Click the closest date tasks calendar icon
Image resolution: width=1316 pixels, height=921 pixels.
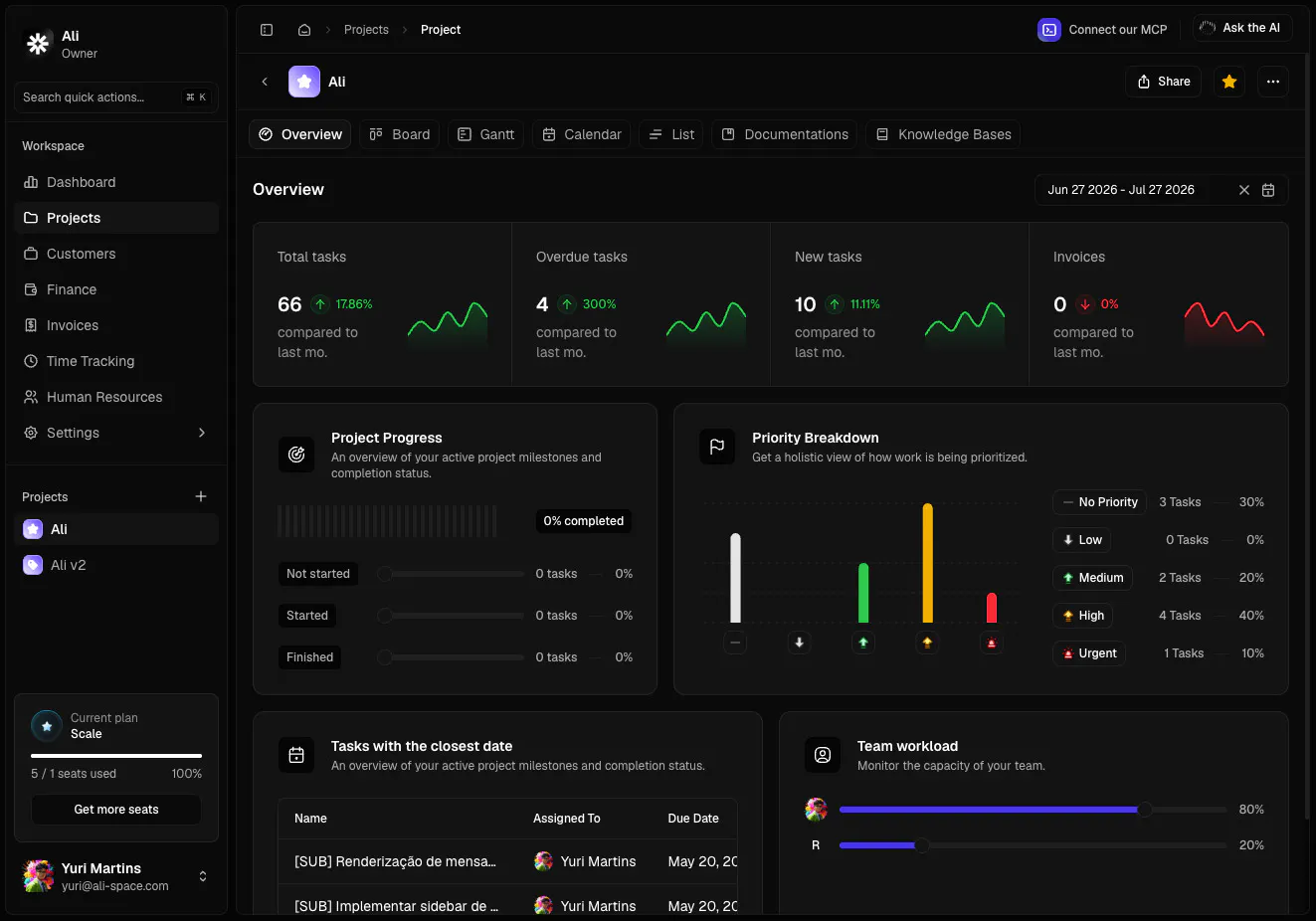pos(296,755)
